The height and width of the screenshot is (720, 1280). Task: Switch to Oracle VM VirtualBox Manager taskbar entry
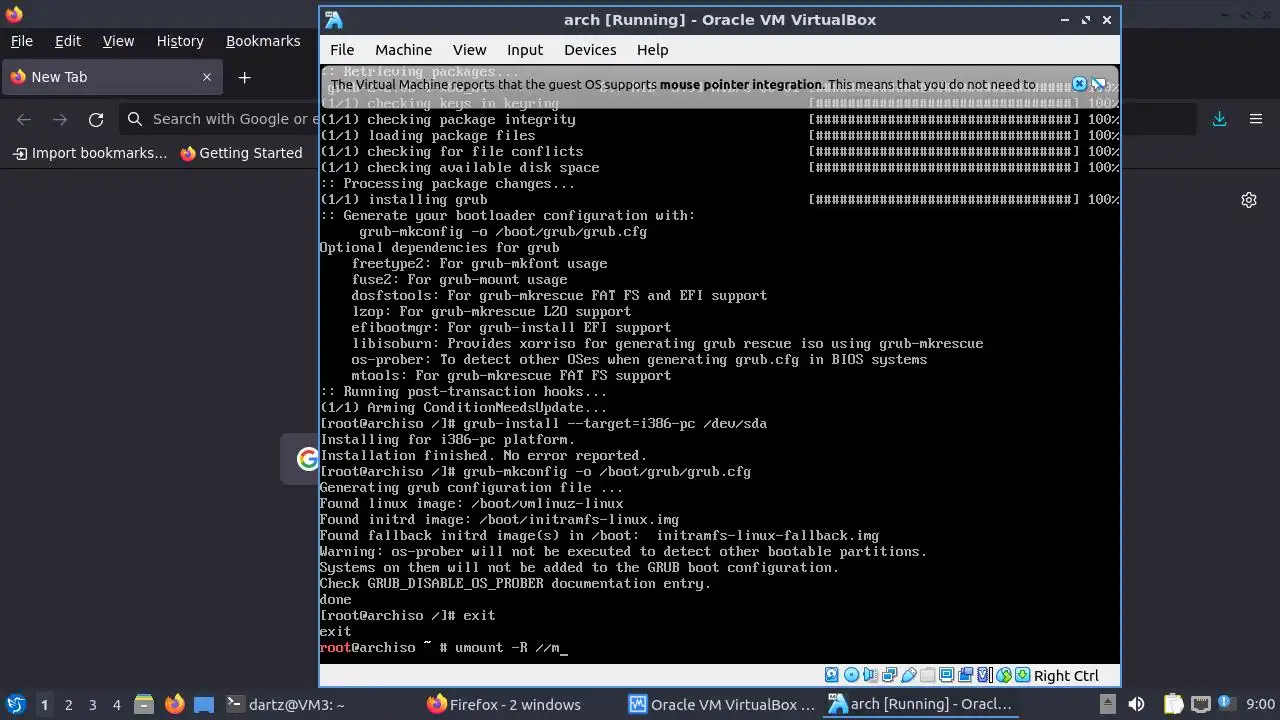point(721,704)
